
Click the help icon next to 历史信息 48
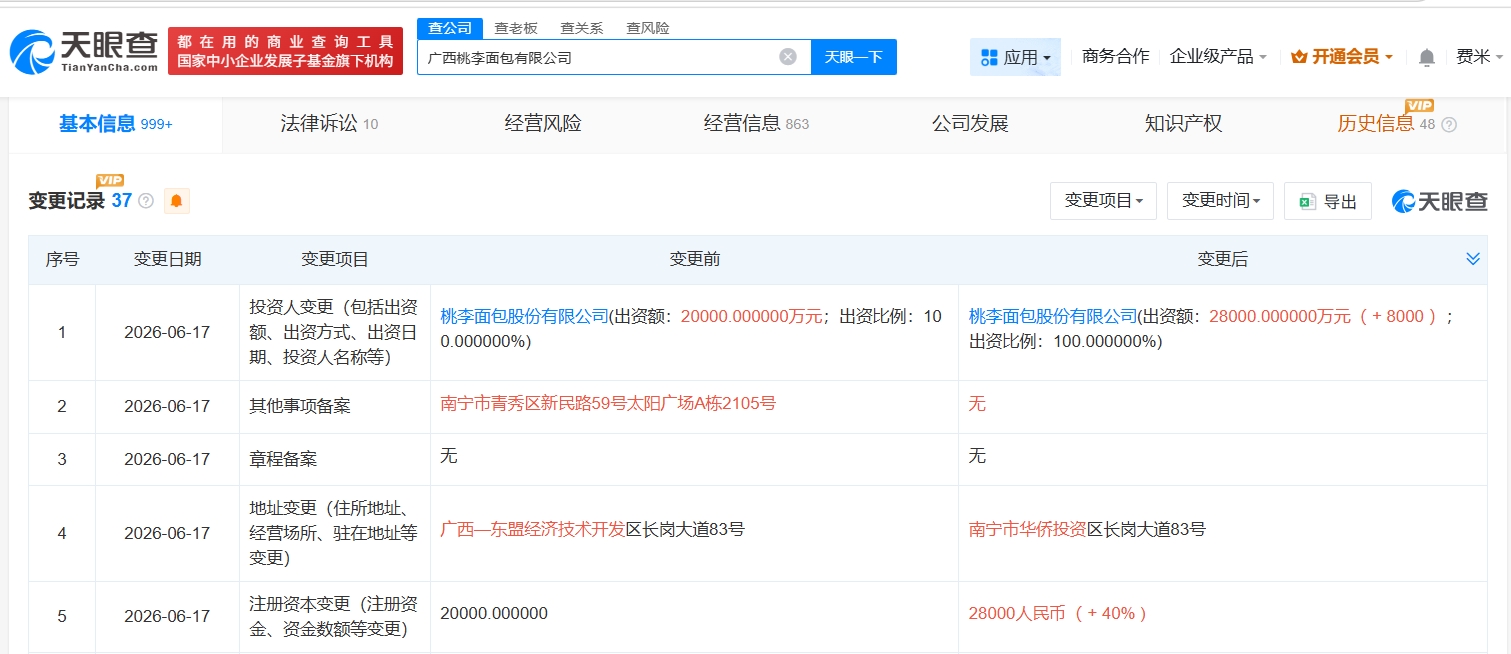tap(1449, 125)
